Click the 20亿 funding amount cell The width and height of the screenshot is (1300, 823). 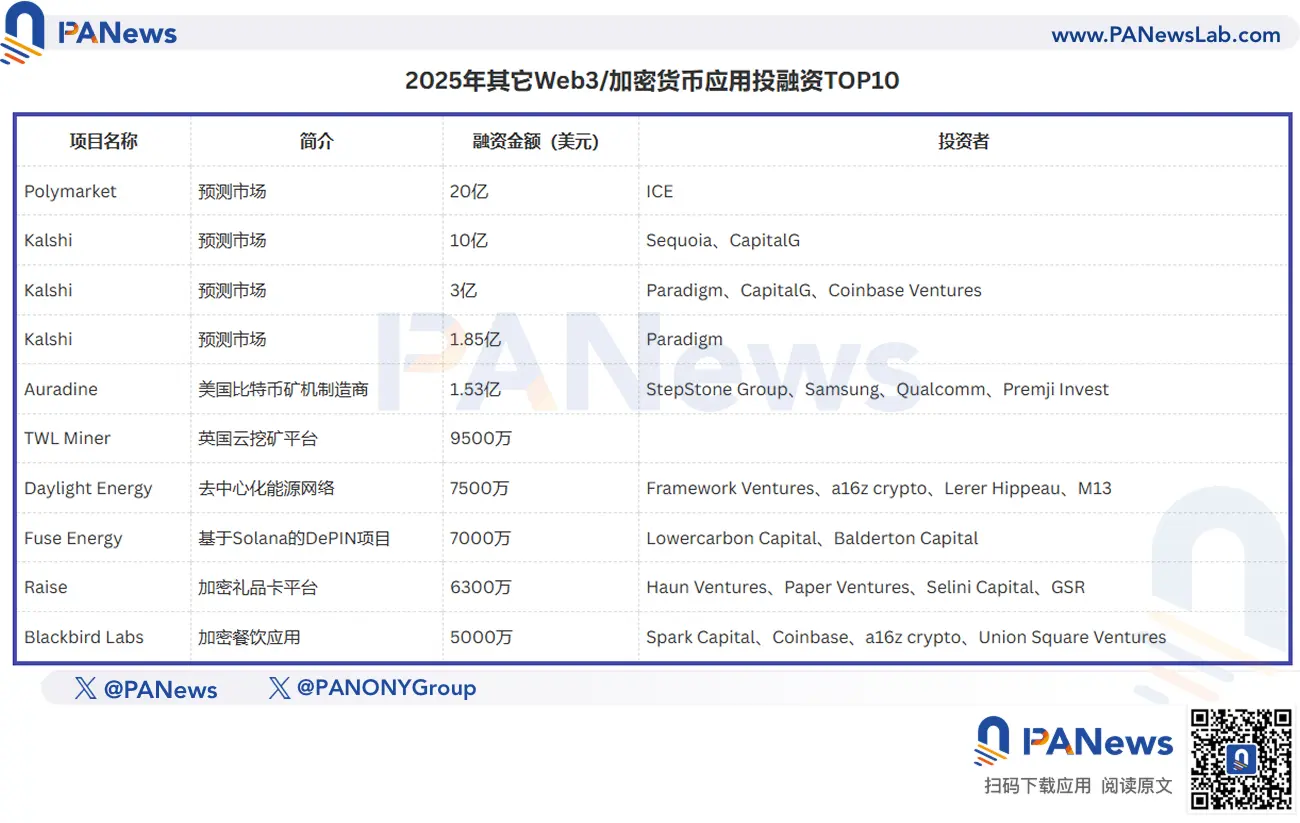pyautogui.click(x=469, y=191)
